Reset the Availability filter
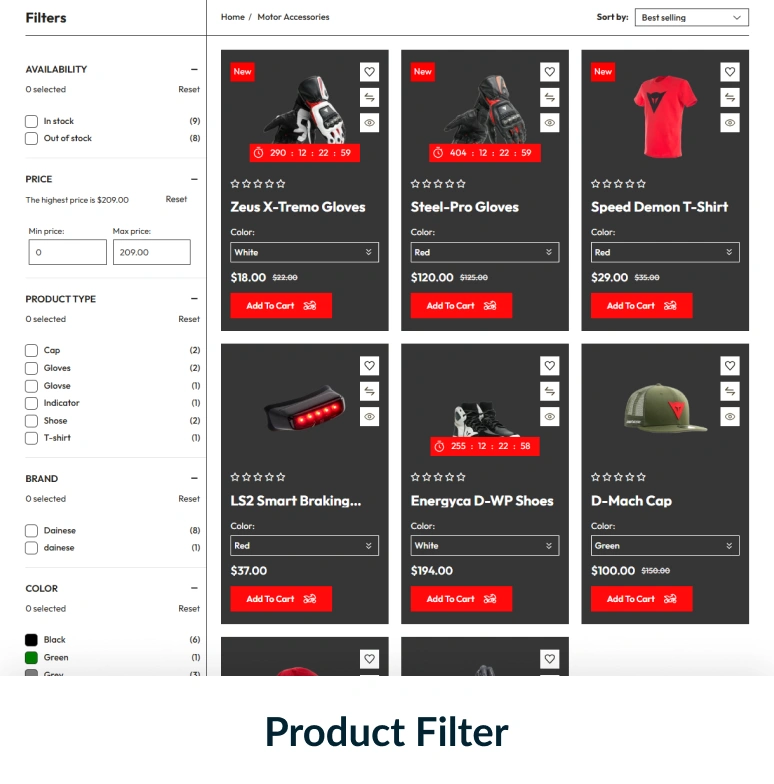Viewport: 774px width, 784px height. [188, 90]
